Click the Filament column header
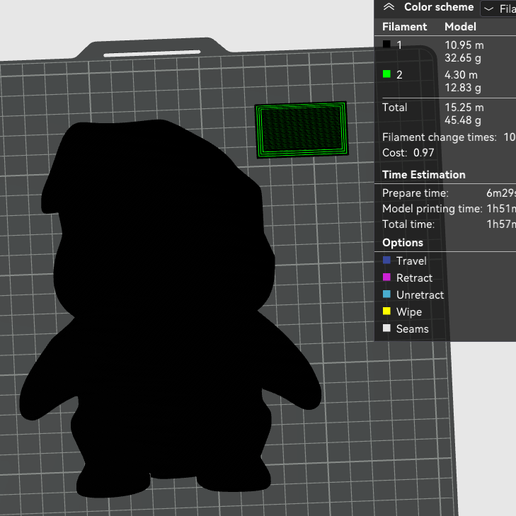The image size is (516, 516). point(404,27)
